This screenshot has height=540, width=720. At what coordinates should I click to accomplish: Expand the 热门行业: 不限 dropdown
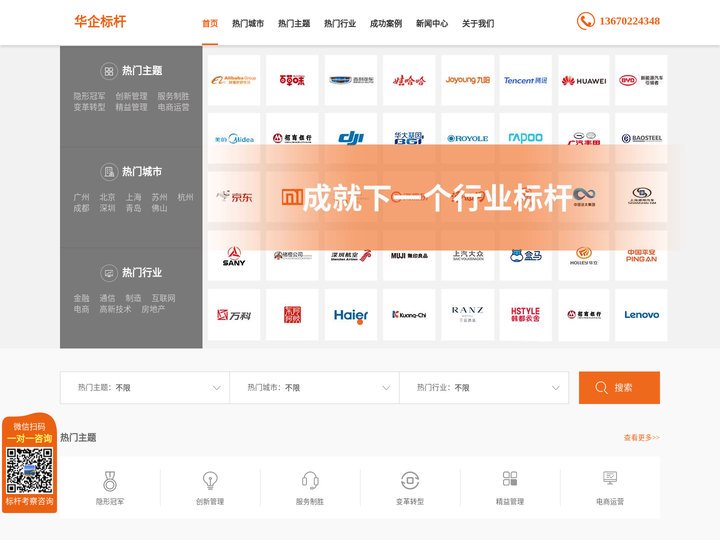[484, 388]
